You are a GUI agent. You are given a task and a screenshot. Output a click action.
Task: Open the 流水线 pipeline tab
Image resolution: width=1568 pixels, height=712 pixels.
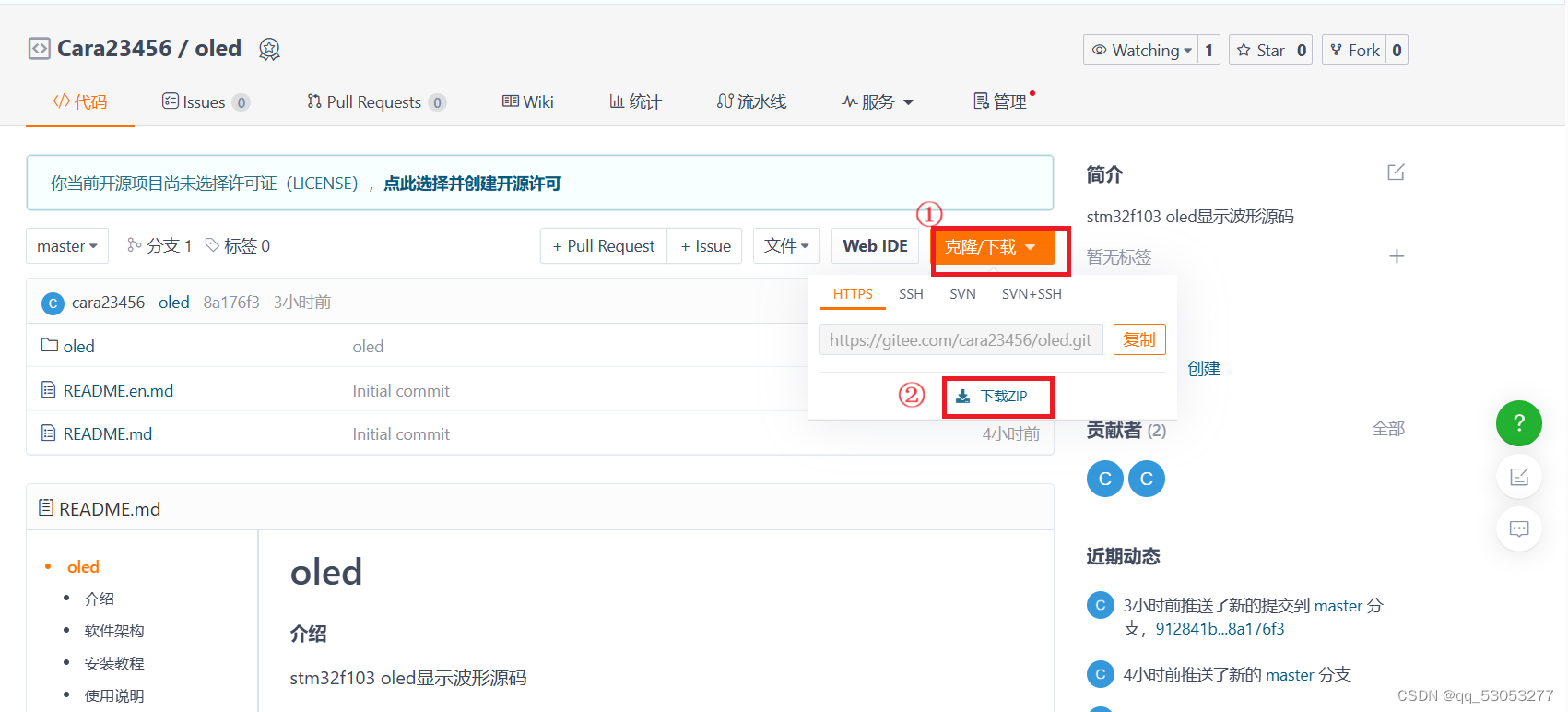point(751,101)
